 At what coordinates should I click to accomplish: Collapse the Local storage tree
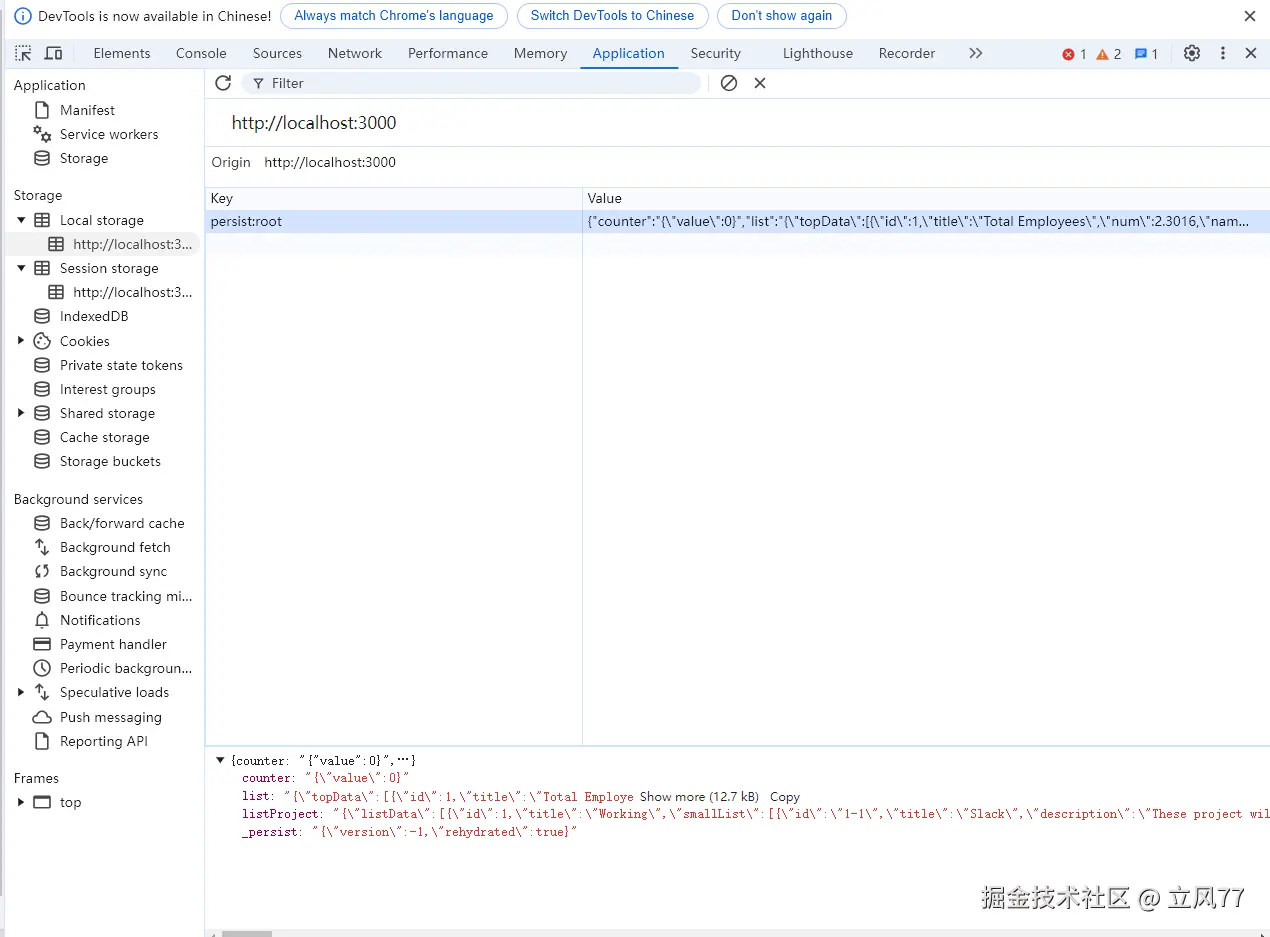tap(21, 220)
